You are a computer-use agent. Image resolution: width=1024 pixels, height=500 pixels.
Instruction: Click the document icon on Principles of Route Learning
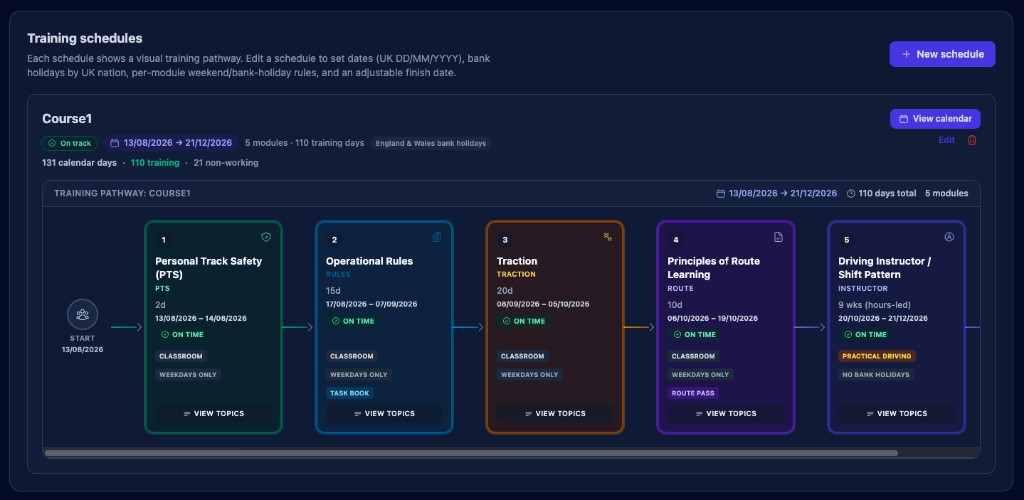click(x=778, y=237)
